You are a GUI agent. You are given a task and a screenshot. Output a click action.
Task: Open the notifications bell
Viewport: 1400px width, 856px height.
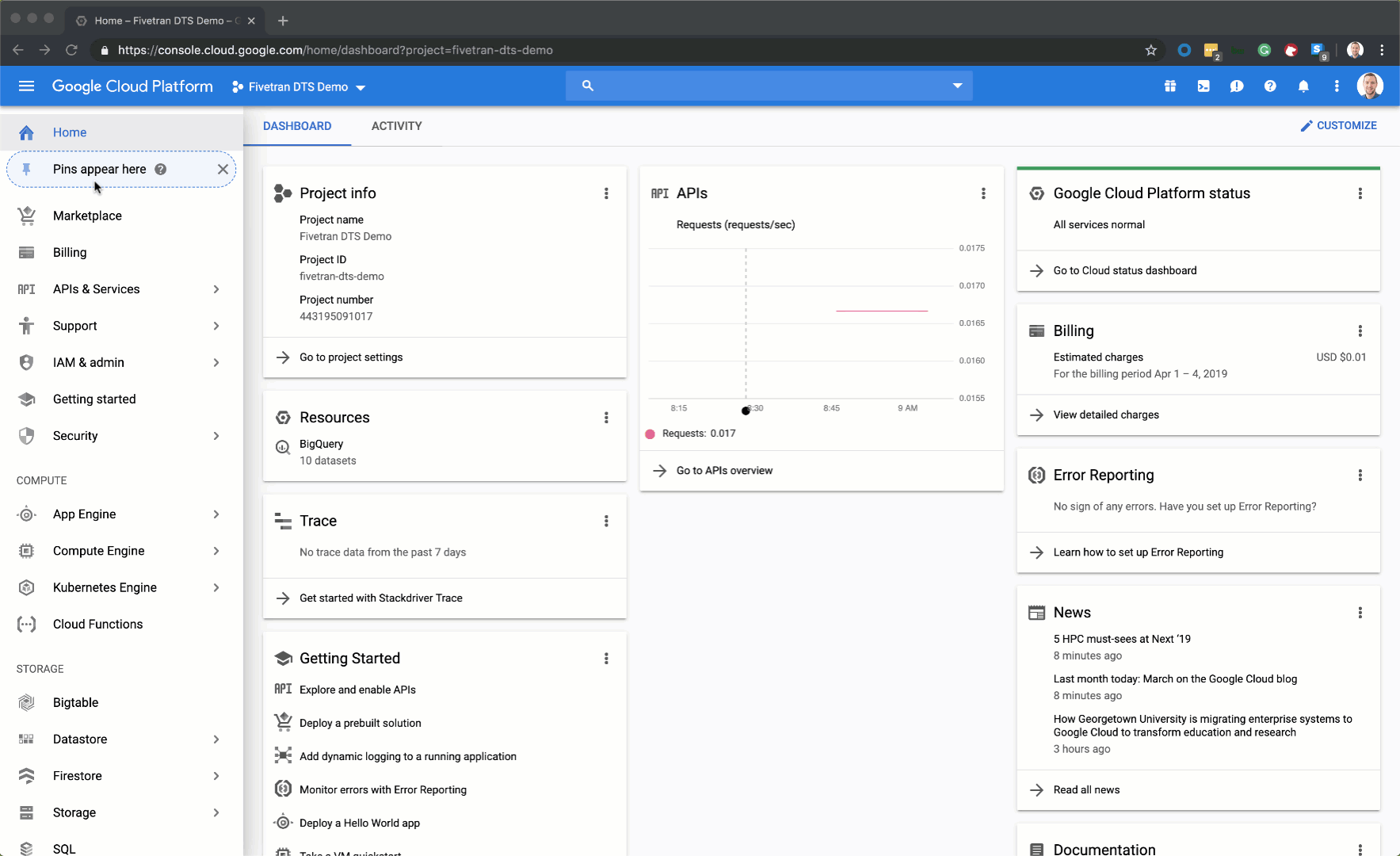1303,86
